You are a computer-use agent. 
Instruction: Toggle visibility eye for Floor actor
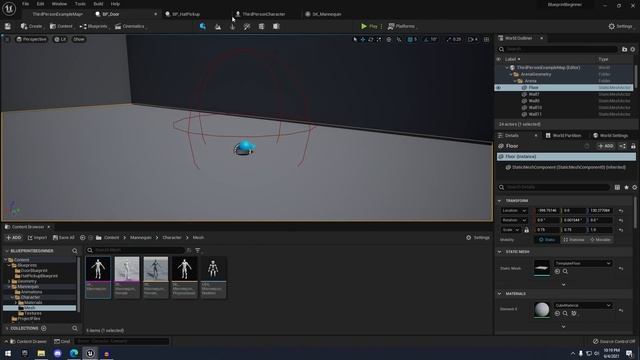pyautogui.click(x=498, y=87)
